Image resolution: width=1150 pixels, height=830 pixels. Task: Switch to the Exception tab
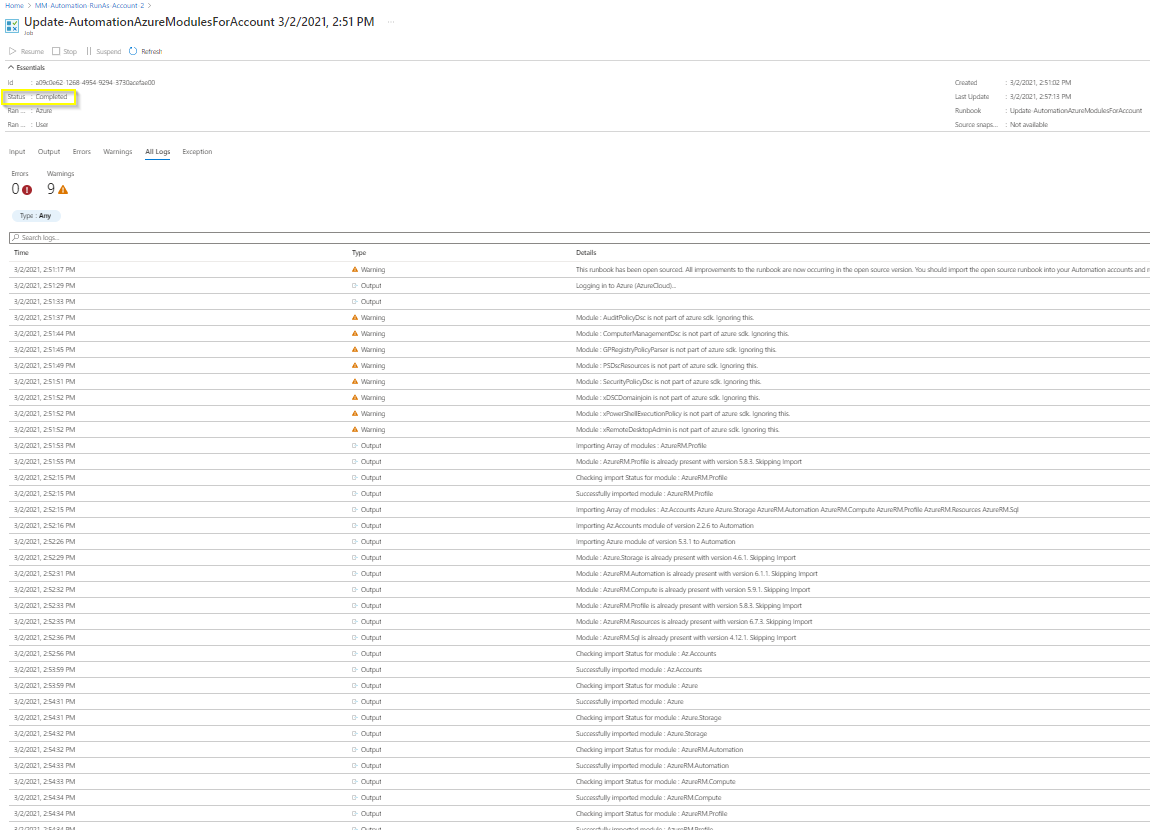pyautogui.click(x=197, y=152)
